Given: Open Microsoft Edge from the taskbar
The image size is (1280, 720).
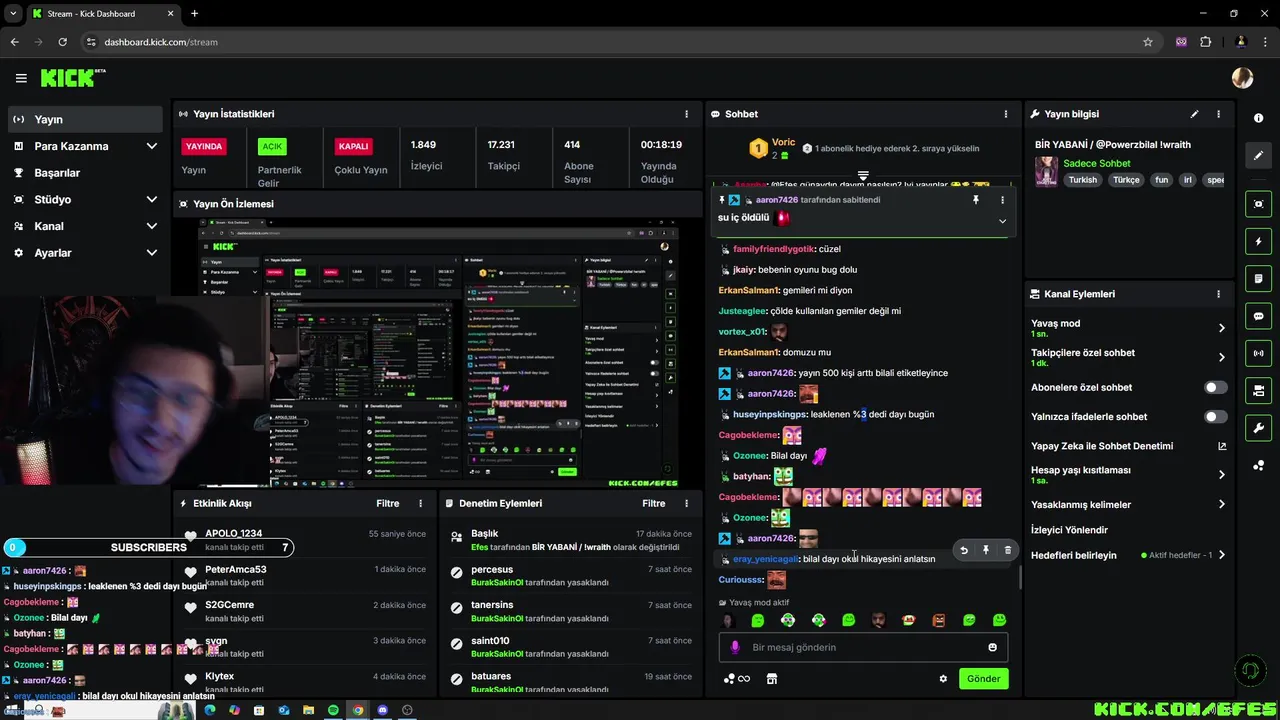Looking at the screenshot, I should click(x=209, y=710).
